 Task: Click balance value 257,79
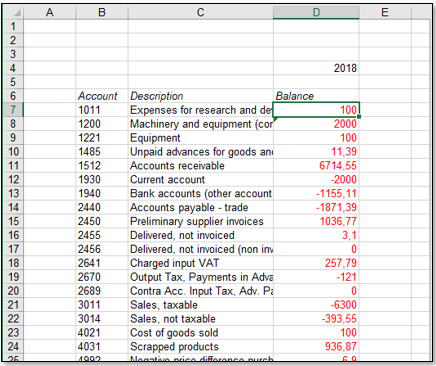316,263
